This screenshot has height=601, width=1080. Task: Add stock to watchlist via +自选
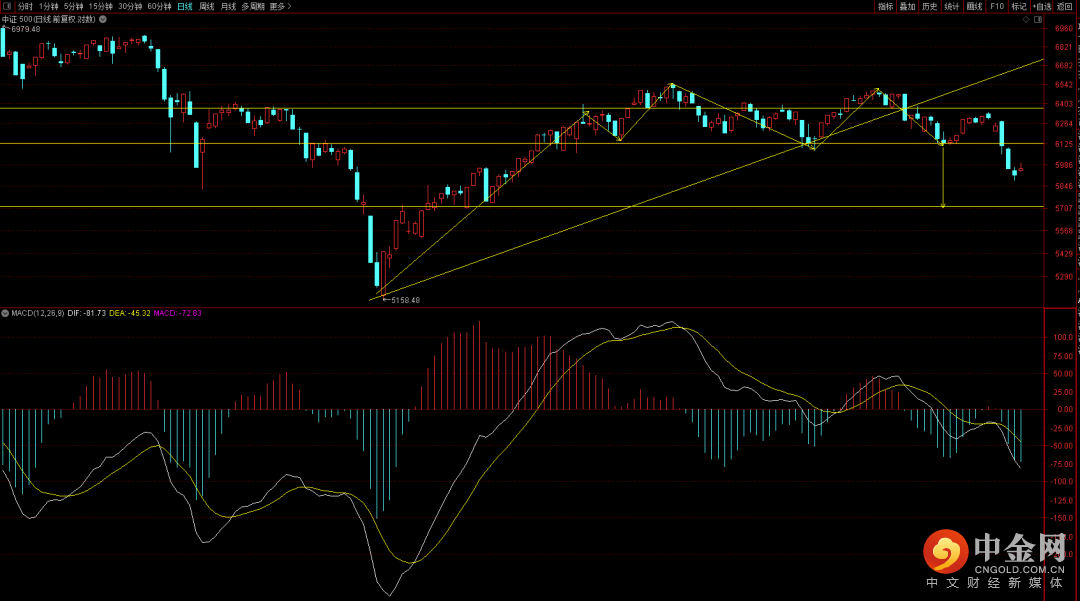coord(1042,6)
